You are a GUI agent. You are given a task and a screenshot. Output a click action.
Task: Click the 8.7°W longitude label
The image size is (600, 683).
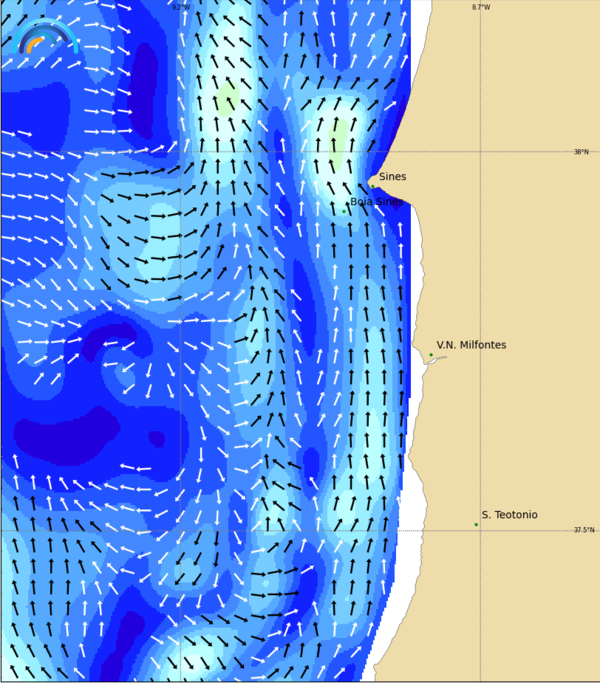481,7
